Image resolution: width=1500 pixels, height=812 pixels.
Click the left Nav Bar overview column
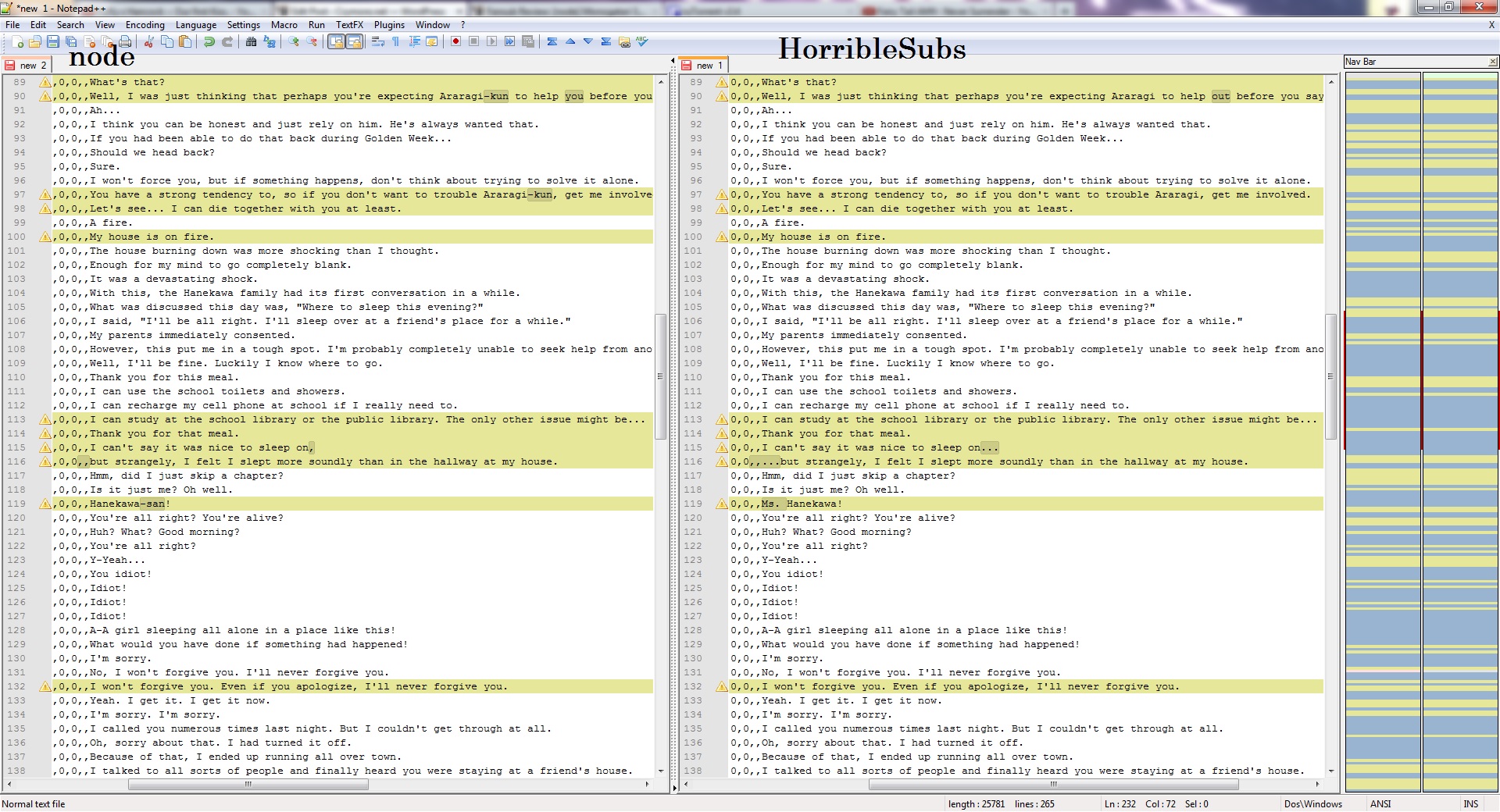tap(1382, 432)
